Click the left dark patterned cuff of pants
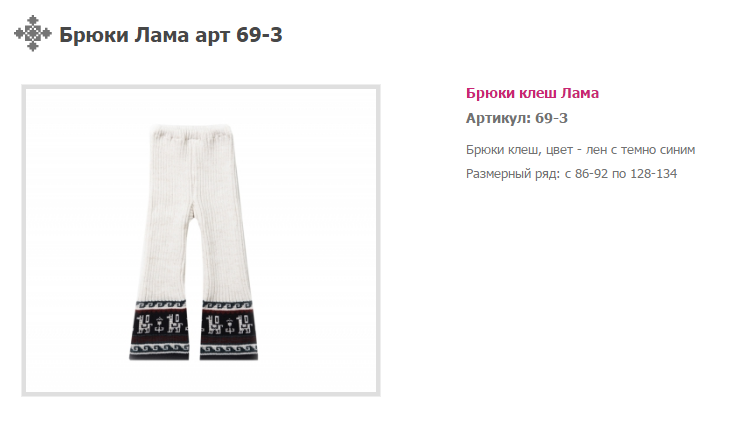This screenshot has width=748, height=441. (x=160, y=330)
